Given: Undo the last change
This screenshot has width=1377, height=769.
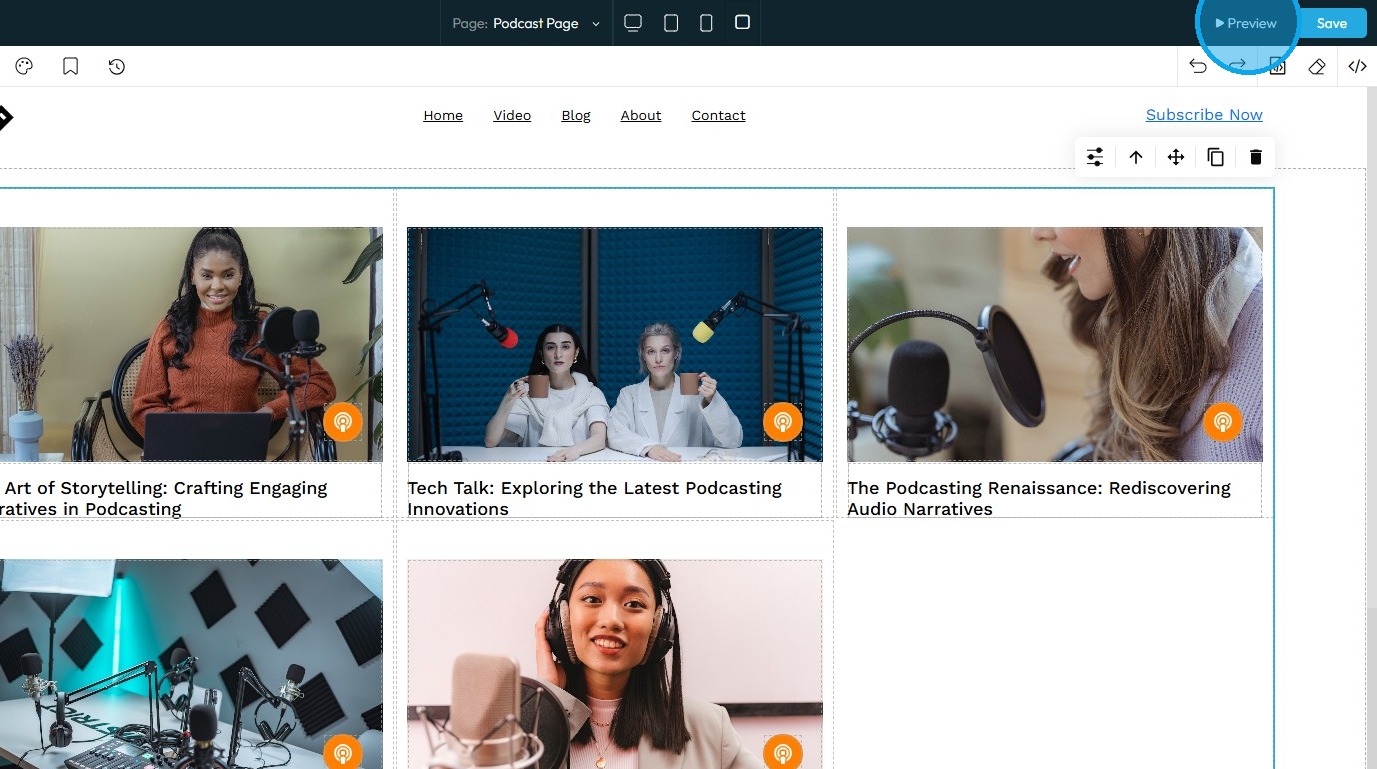Looking at the screenshot, I should (1198, 66).
